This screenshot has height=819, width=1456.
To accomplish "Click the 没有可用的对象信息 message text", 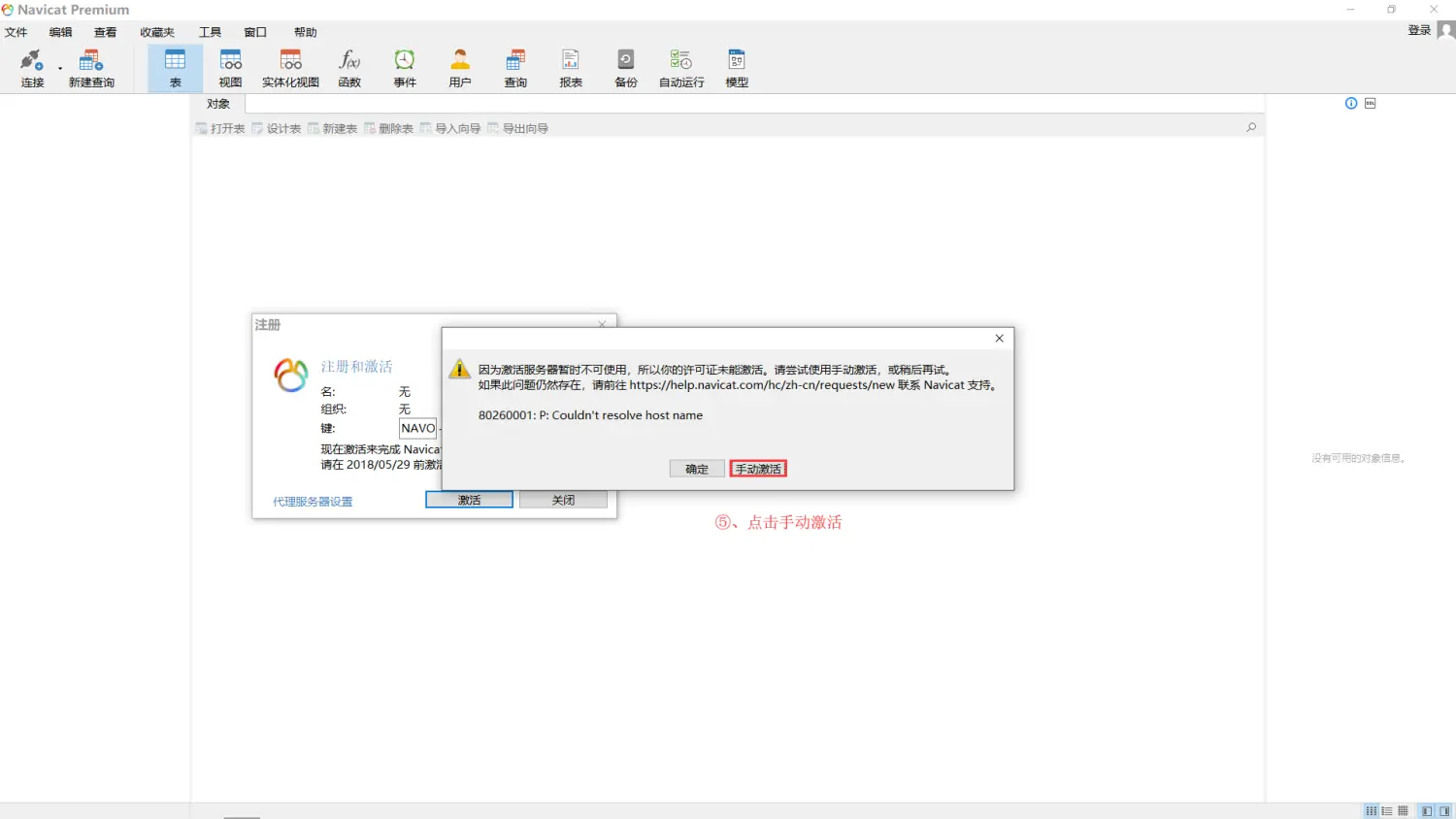I will click(1359, 458).
